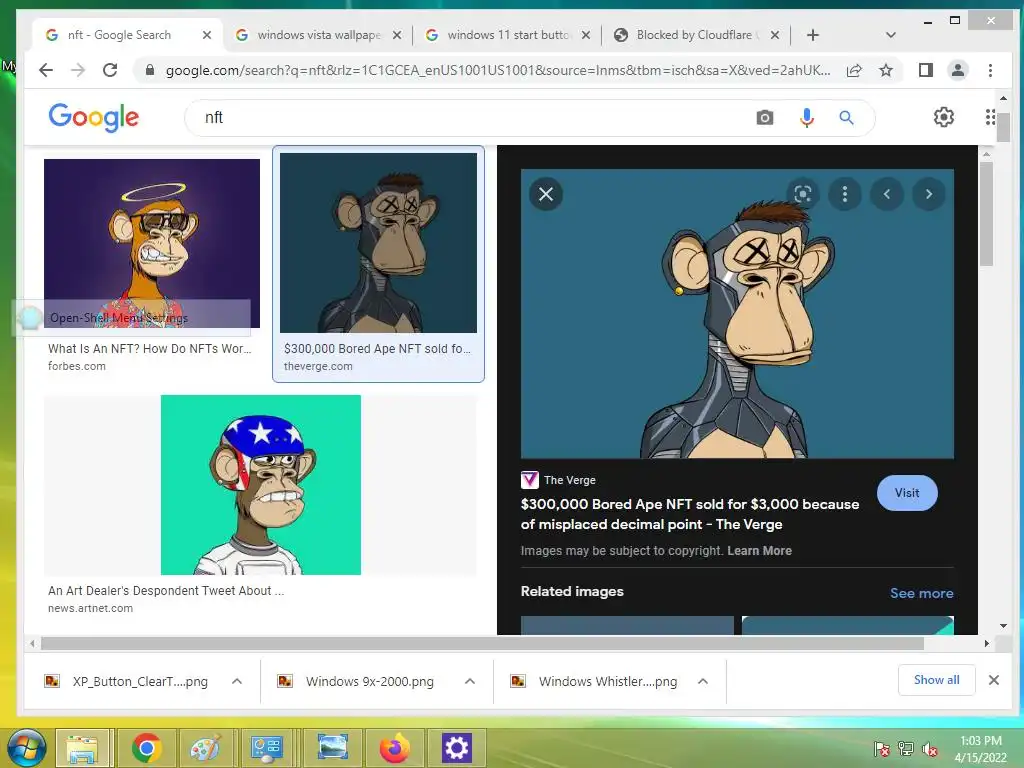Click the scroll-right arrow of horizontal scrollbar
The image size is (1024, 768).
986,643
